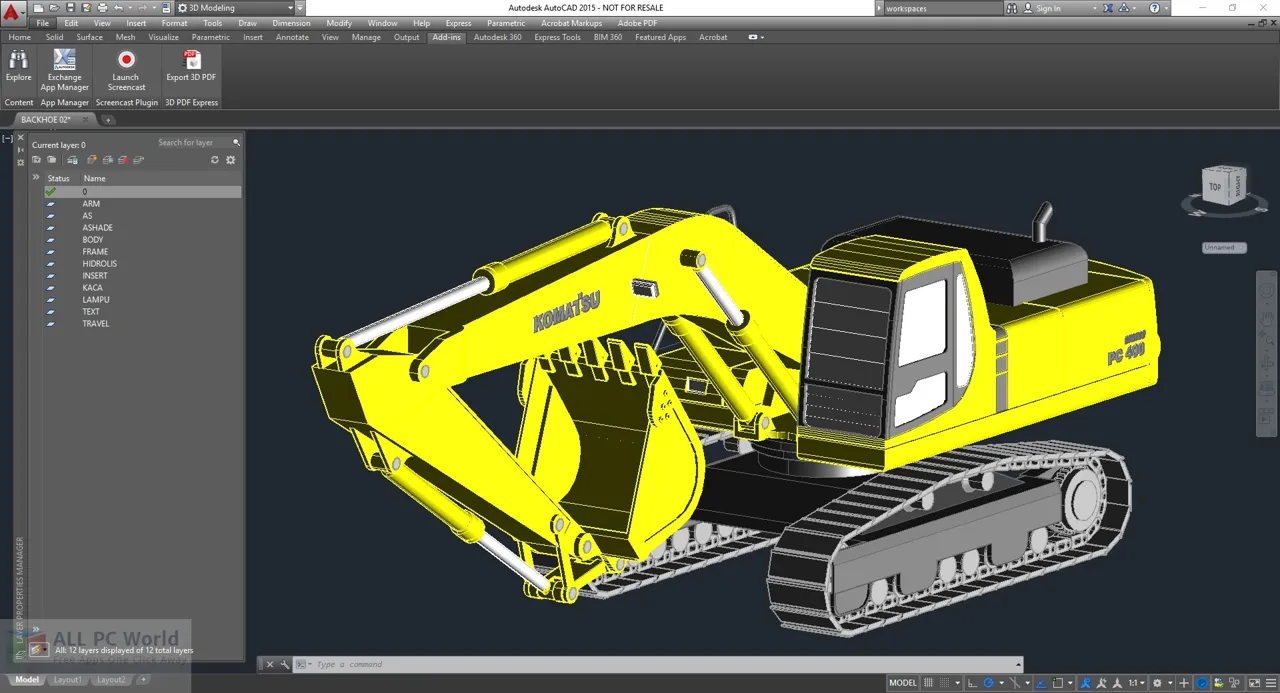The image size is (1280, 693).
Task: Click add layout plus button beside Layout2
Action: [143, 680]
